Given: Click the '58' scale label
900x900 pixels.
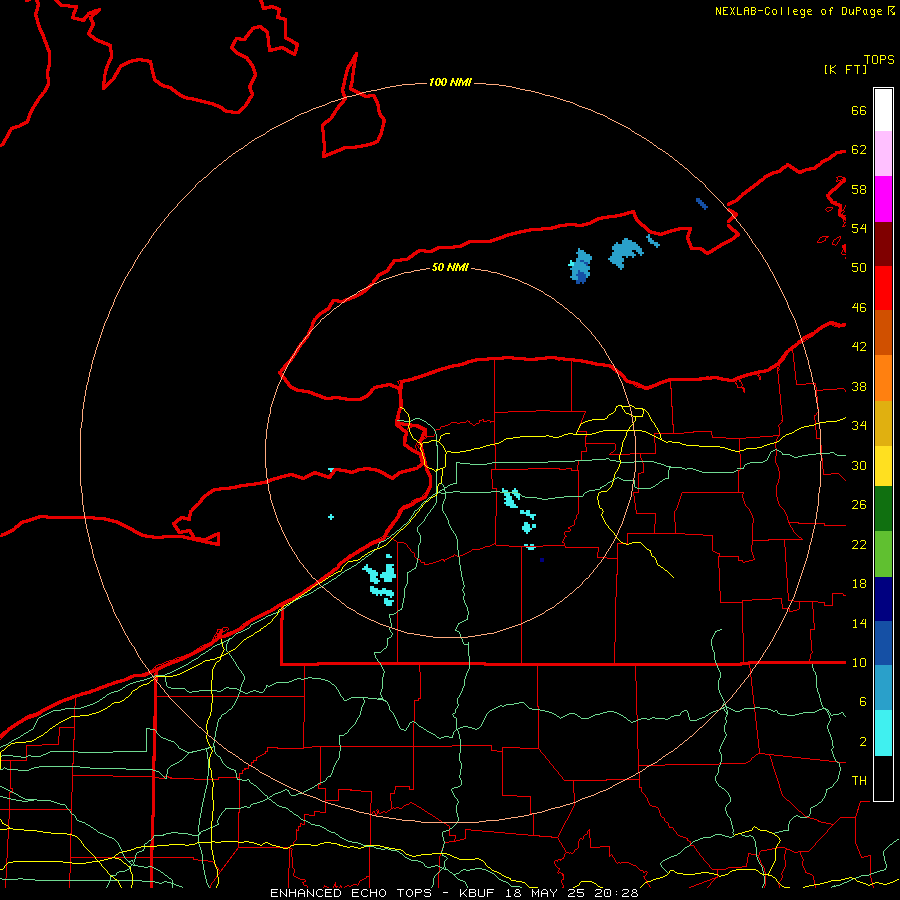Looking at the screenshot, I should tap(859, 189).
